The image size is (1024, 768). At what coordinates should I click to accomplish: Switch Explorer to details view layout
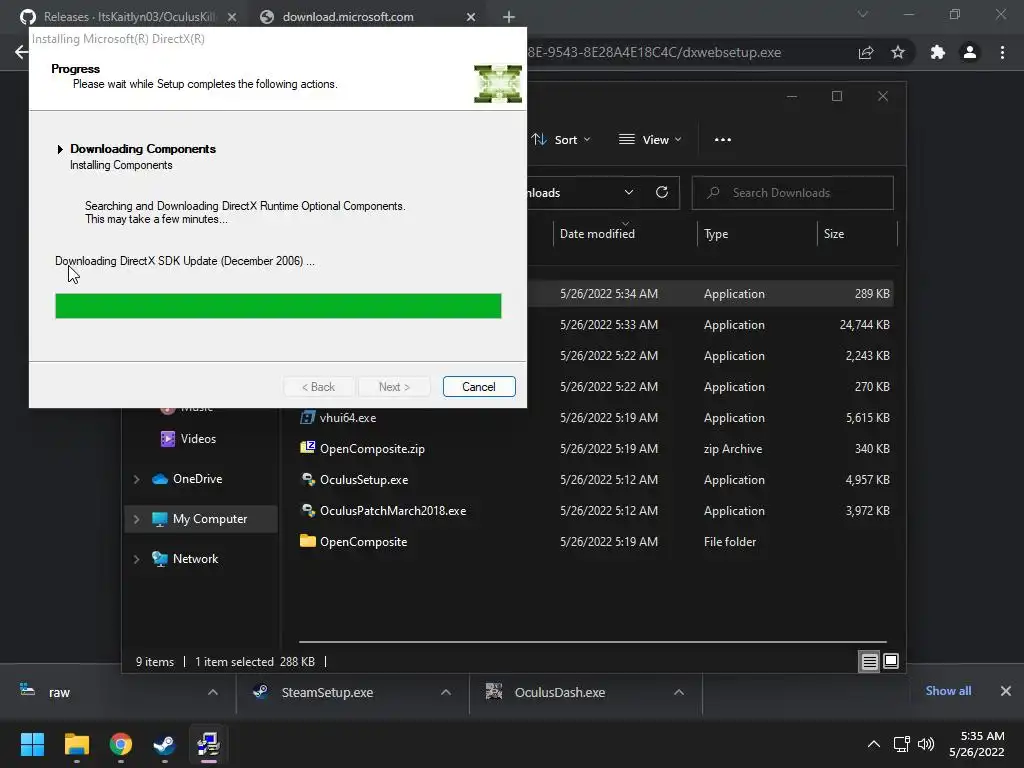(869, 662)
